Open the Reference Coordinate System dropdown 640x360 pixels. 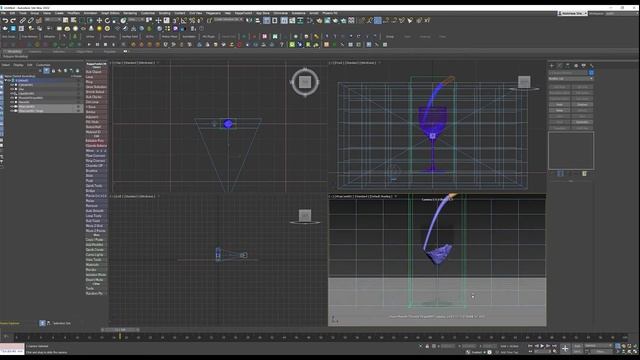(136, 20)
